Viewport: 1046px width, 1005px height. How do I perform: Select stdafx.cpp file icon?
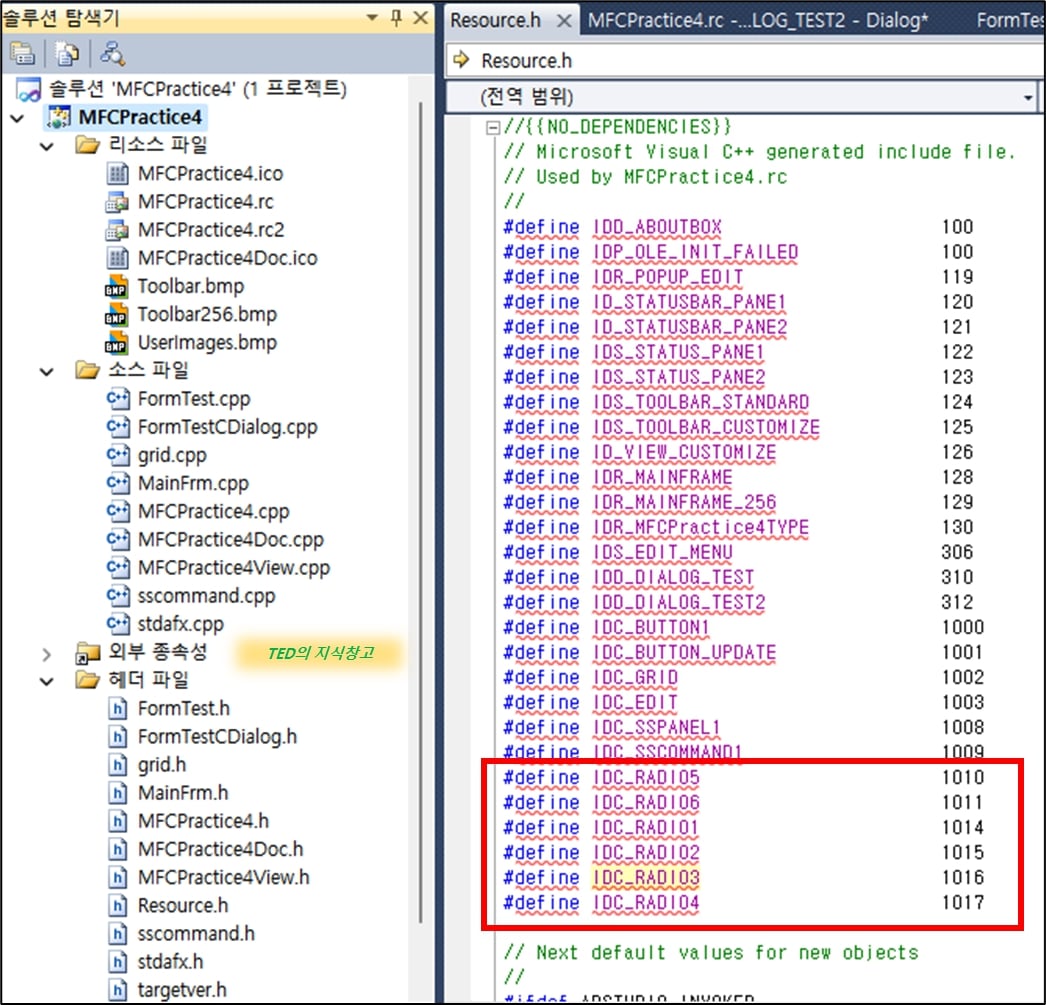(118, 624)
